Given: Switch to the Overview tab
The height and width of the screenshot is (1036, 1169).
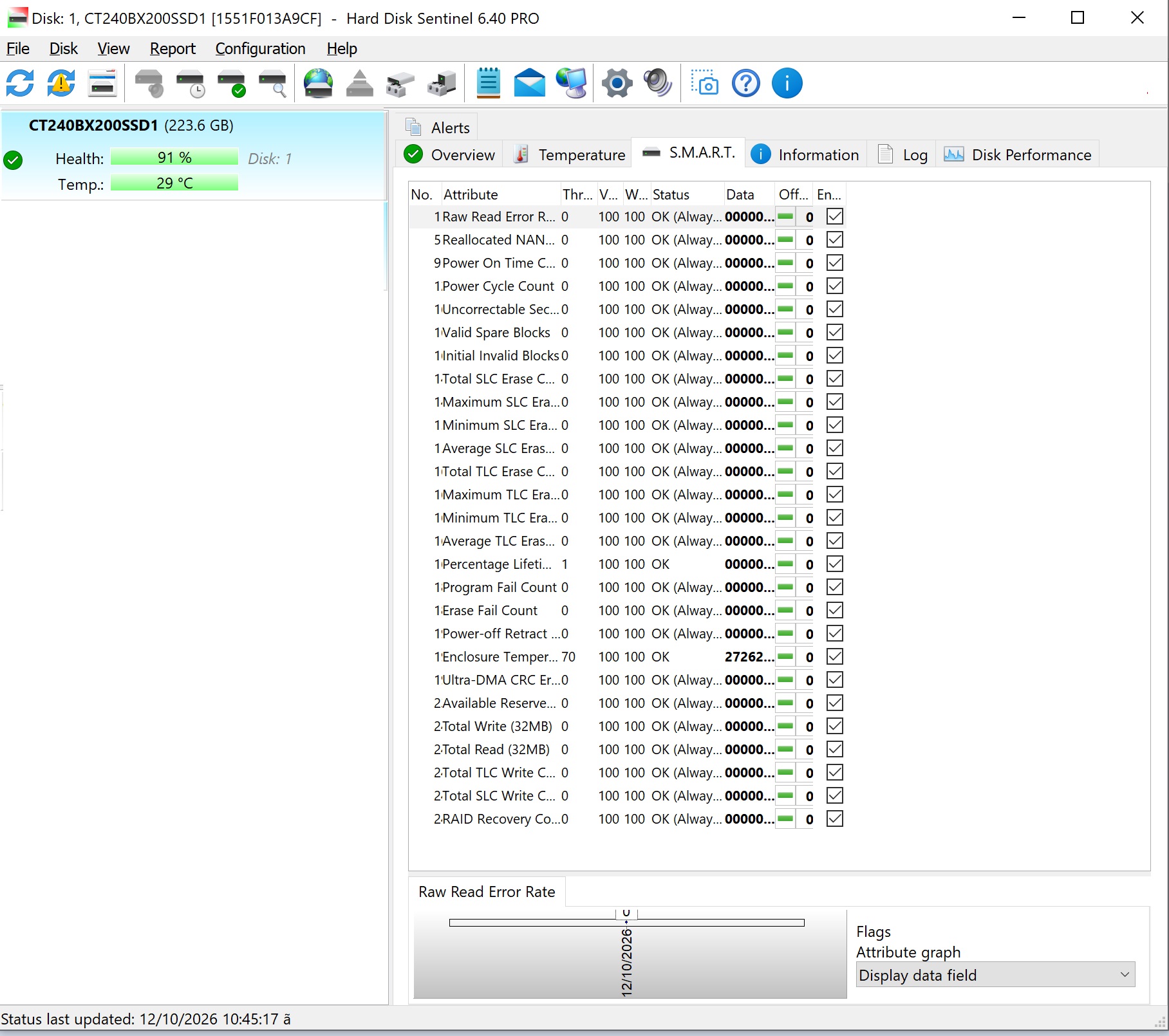Looking at the screenshot, I should pos(449,155).
